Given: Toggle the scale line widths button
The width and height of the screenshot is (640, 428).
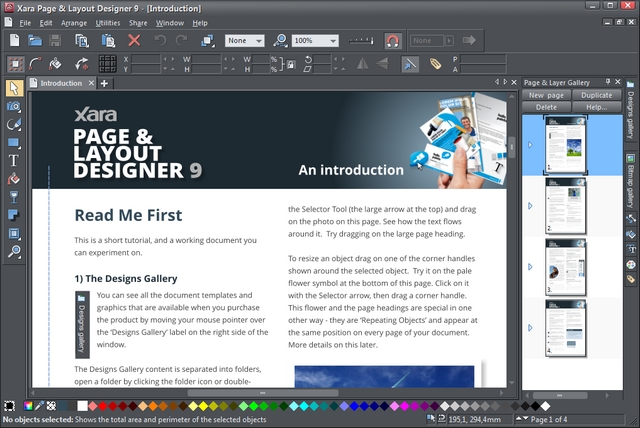Looking at the screenshot, I should click(x=410, y=64).
